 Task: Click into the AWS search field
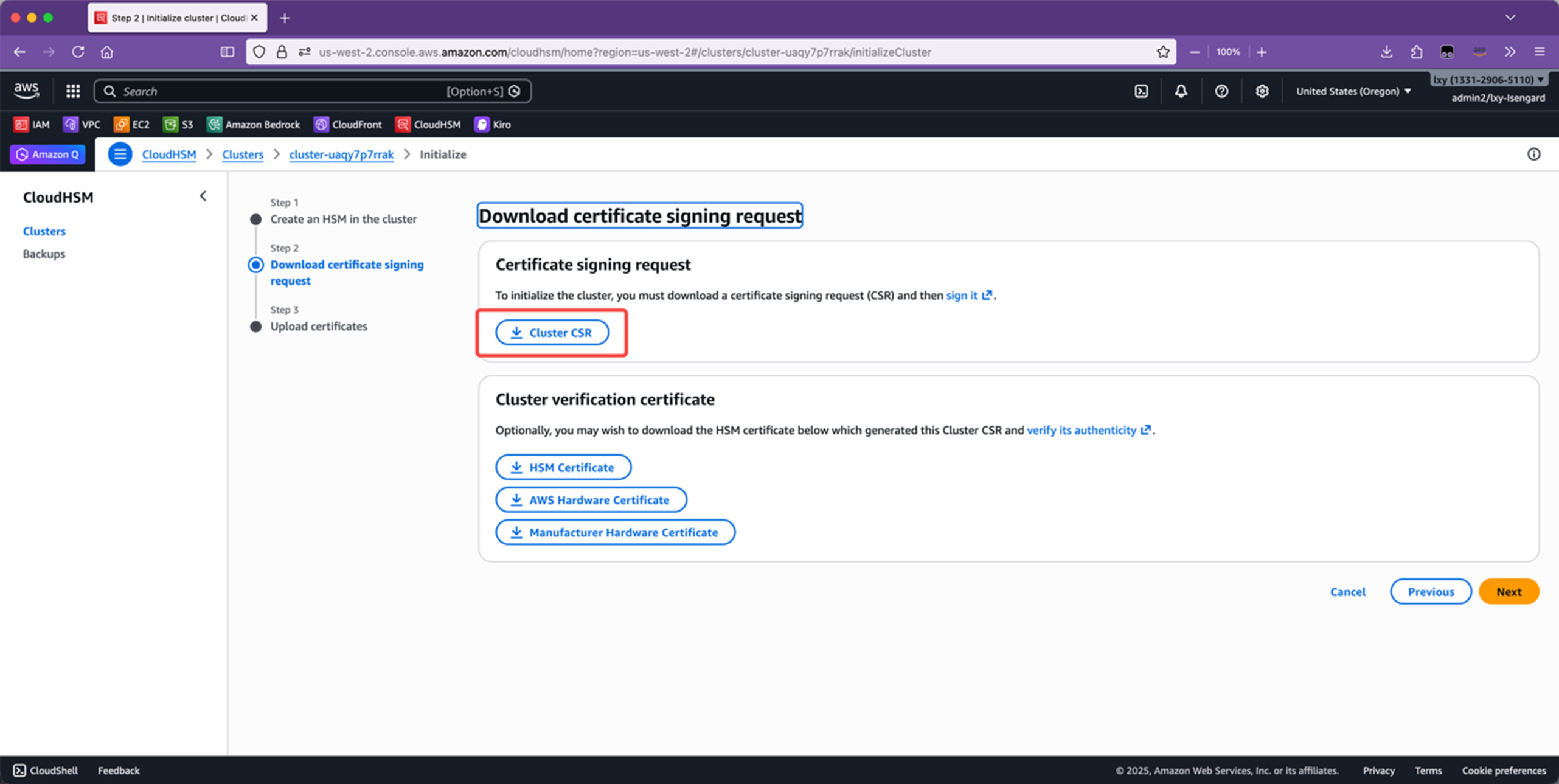280,91
